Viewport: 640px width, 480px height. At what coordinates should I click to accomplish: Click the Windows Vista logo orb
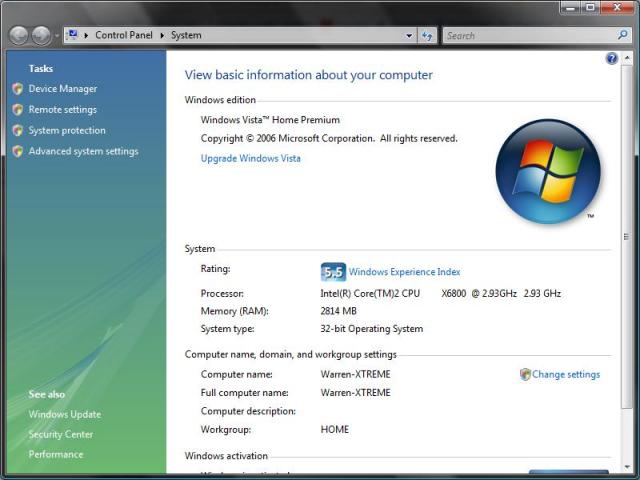coord(548,171)
